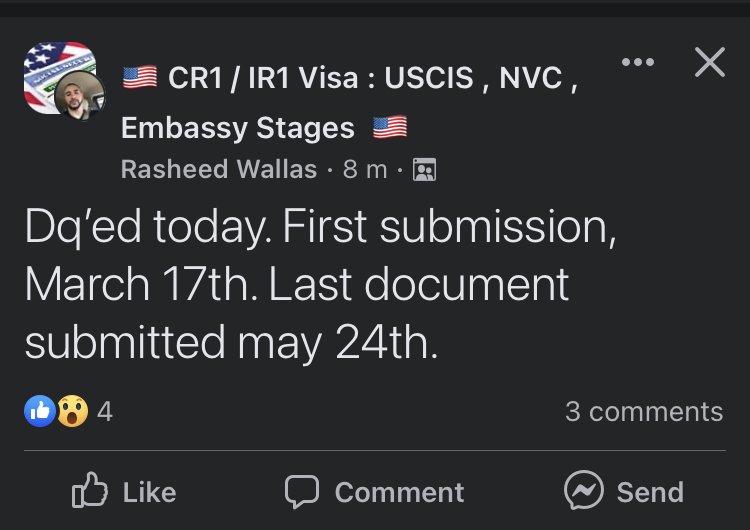Dismiss the post with the X icon
750x530 pixels.
(710, 62)
